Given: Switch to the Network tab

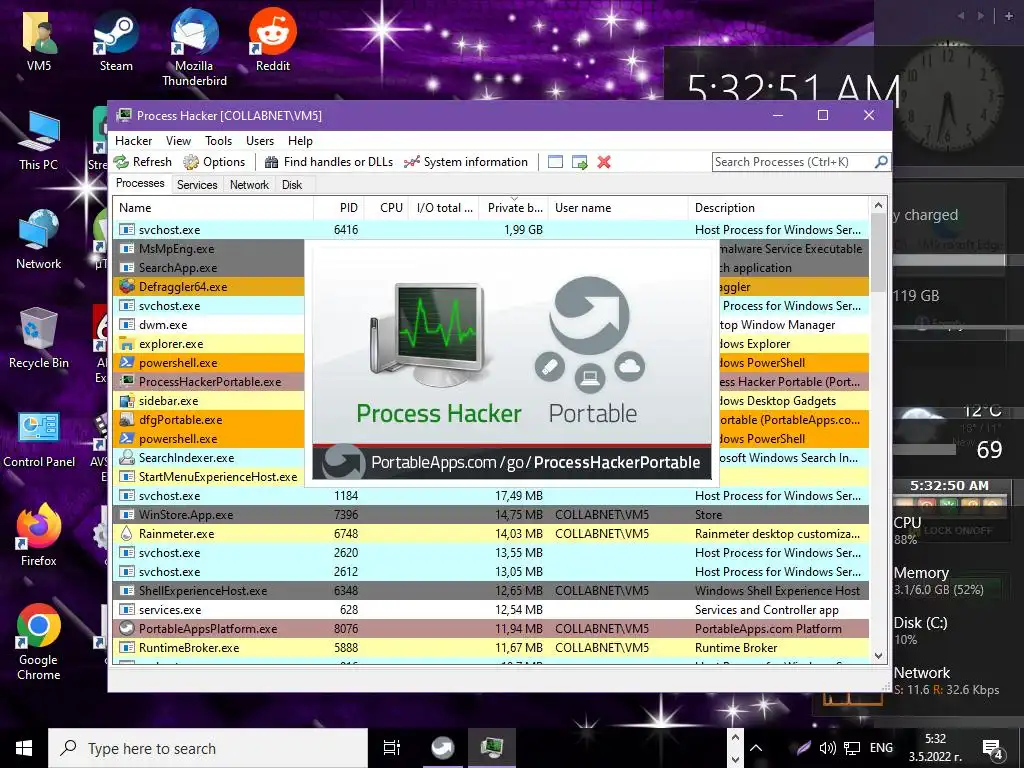Looking at the screenshot, I should [x=249, y=185].
